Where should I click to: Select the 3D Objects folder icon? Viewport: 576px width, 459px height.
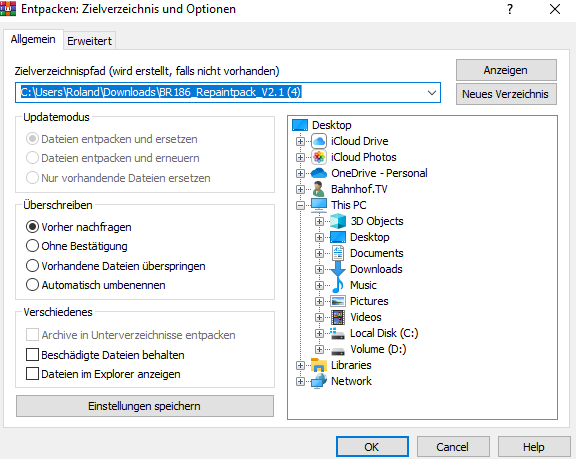click(338, 221)
